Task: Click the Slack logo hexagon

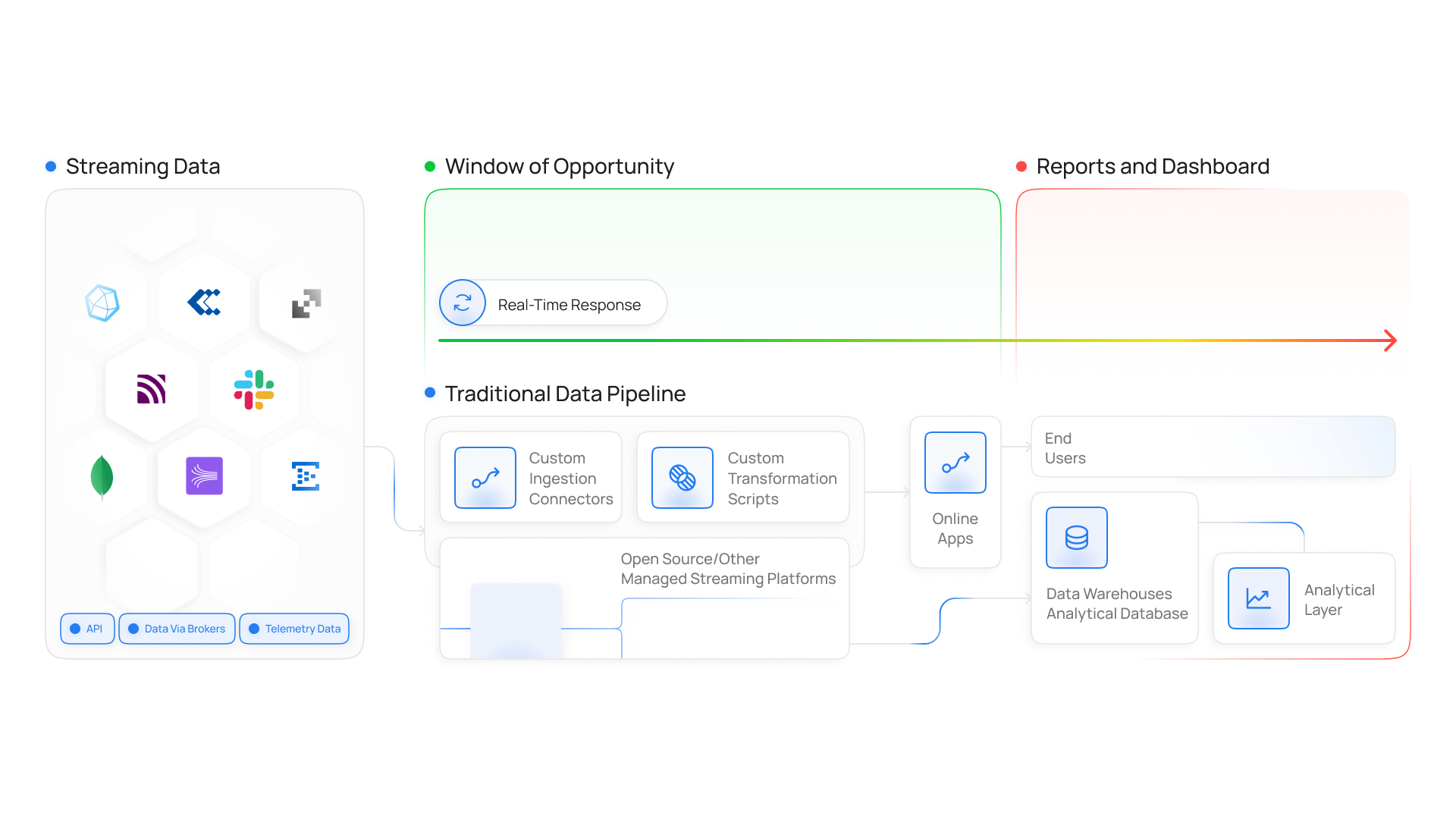Action: 254,390
